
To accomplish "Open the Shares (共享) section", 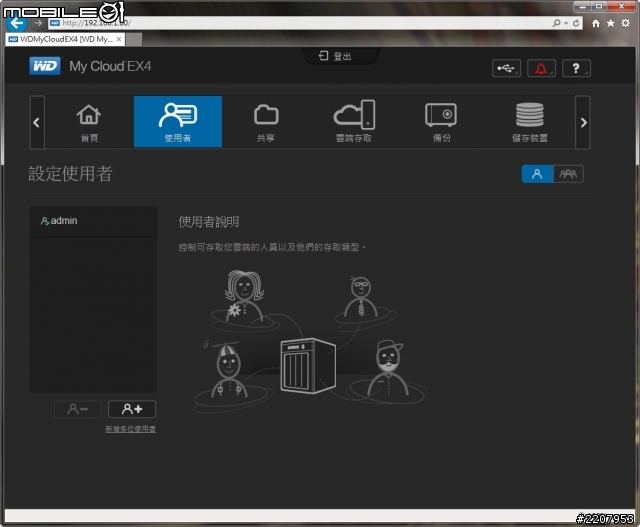I will [266, 122].
